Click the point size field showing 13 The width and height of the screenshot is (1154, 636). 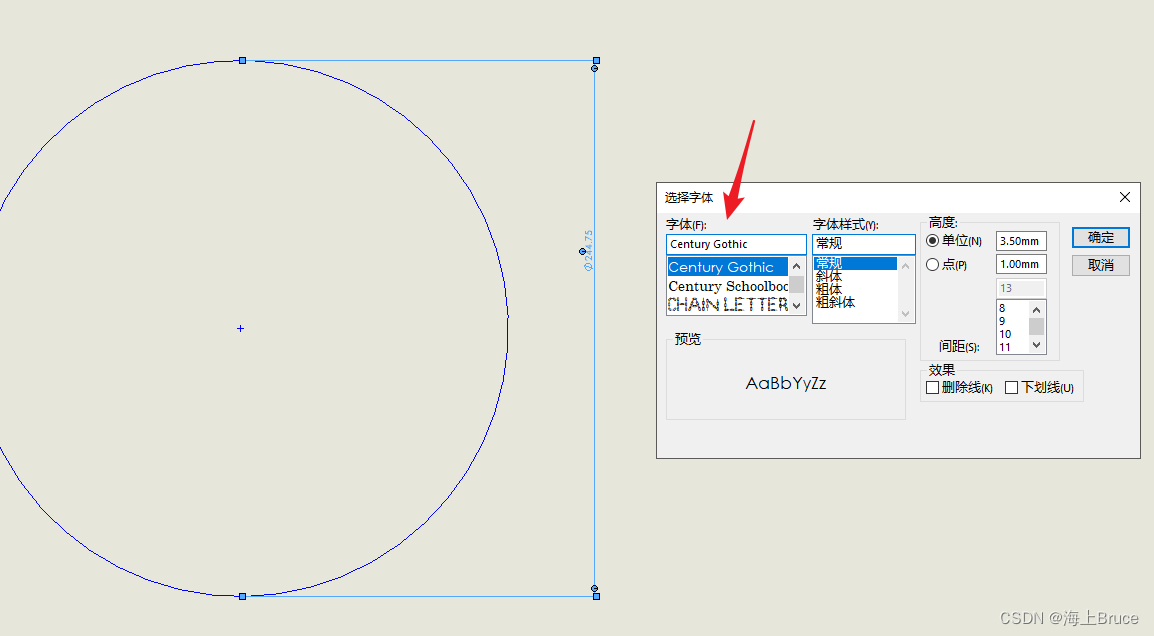pos(1021,288)
